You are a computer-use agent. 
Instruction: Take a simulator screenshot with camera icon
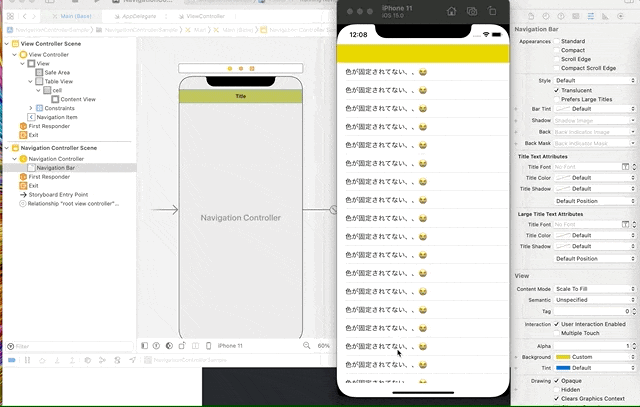tap(472, 11)
